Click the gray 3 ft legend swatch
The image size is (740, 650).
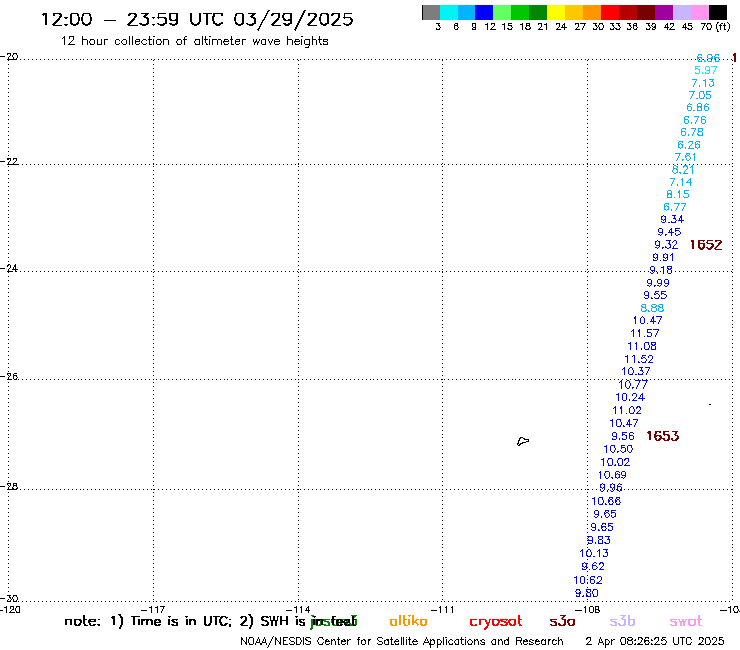(431, 12)
